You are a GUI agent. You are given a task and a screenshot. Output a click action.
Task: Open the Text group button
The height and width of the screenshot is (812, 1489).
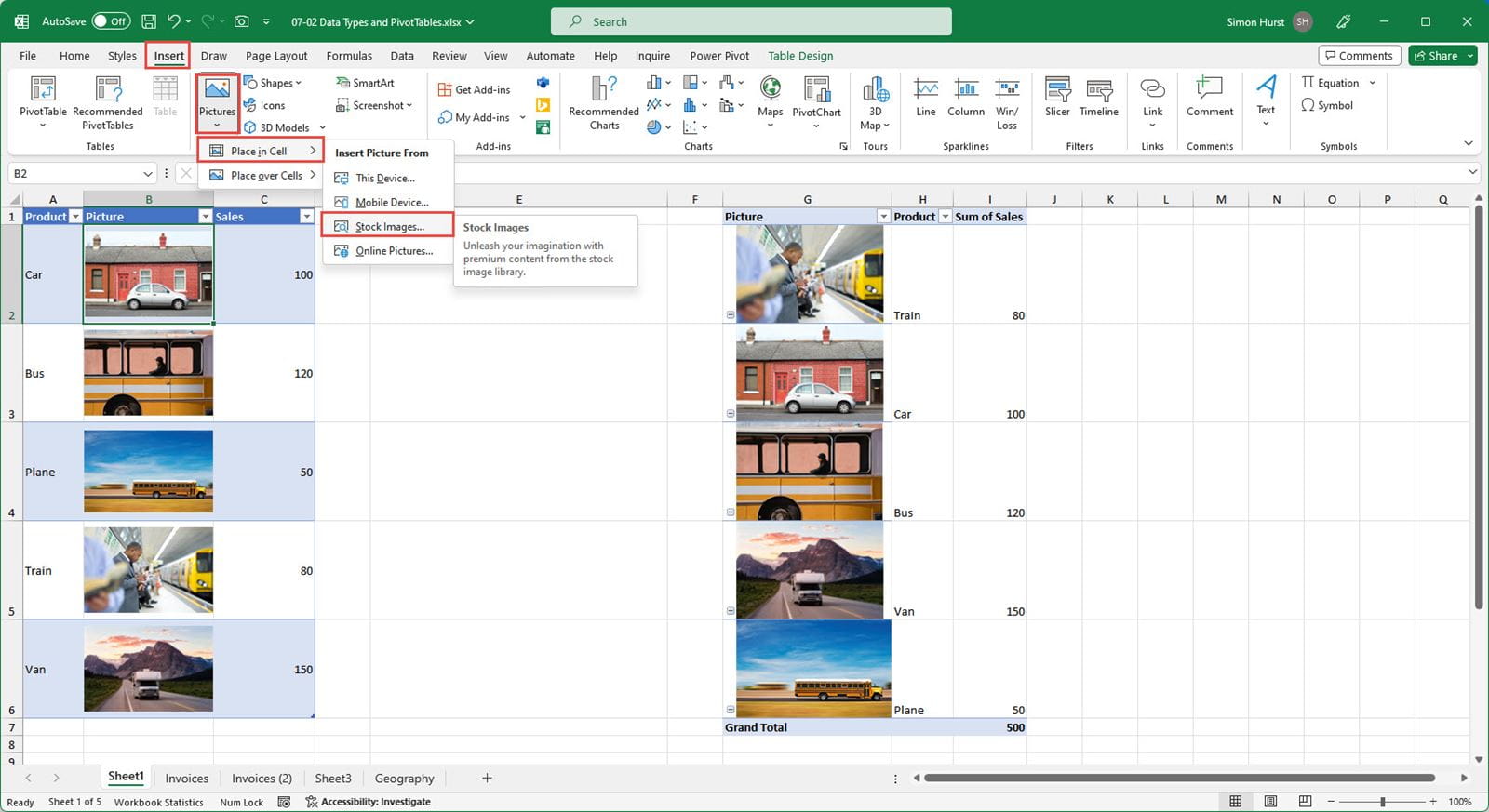click(1266, 101)
